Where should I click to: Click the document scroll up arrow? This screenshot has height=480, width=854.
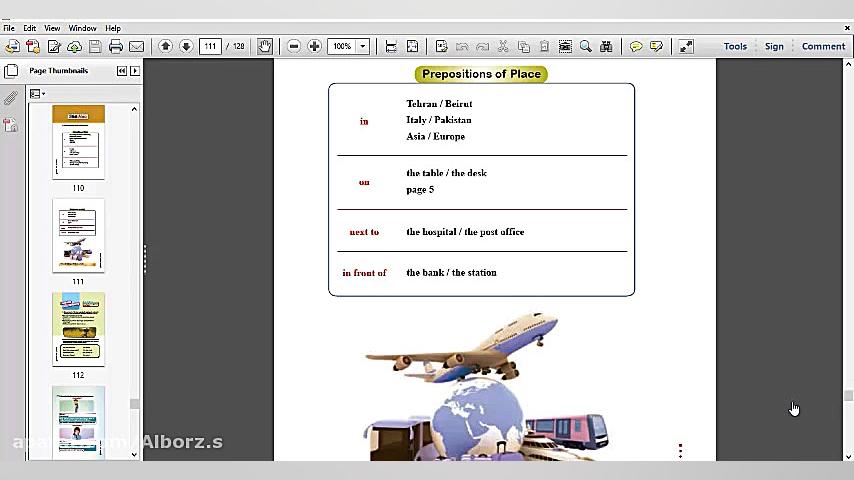tap(848, 64)
